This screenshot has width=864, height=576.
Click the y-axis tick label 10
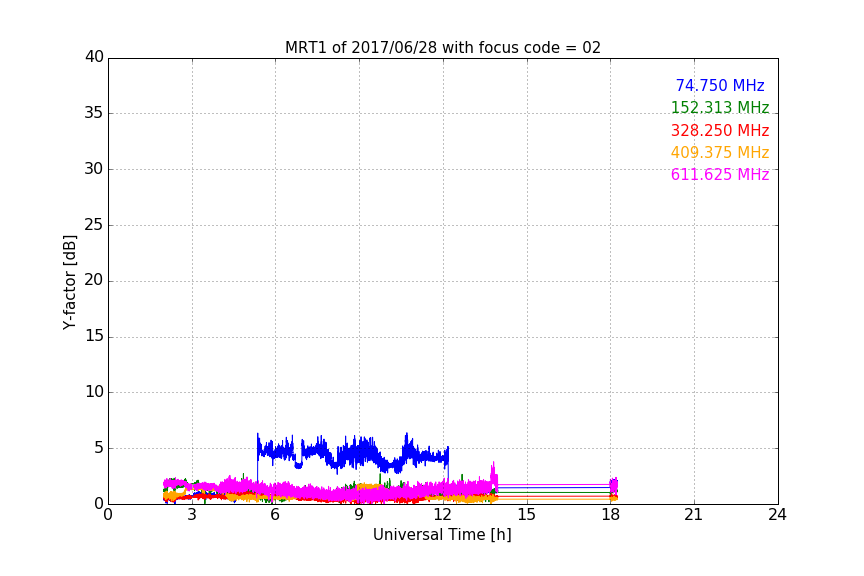[x=94, y=392]
